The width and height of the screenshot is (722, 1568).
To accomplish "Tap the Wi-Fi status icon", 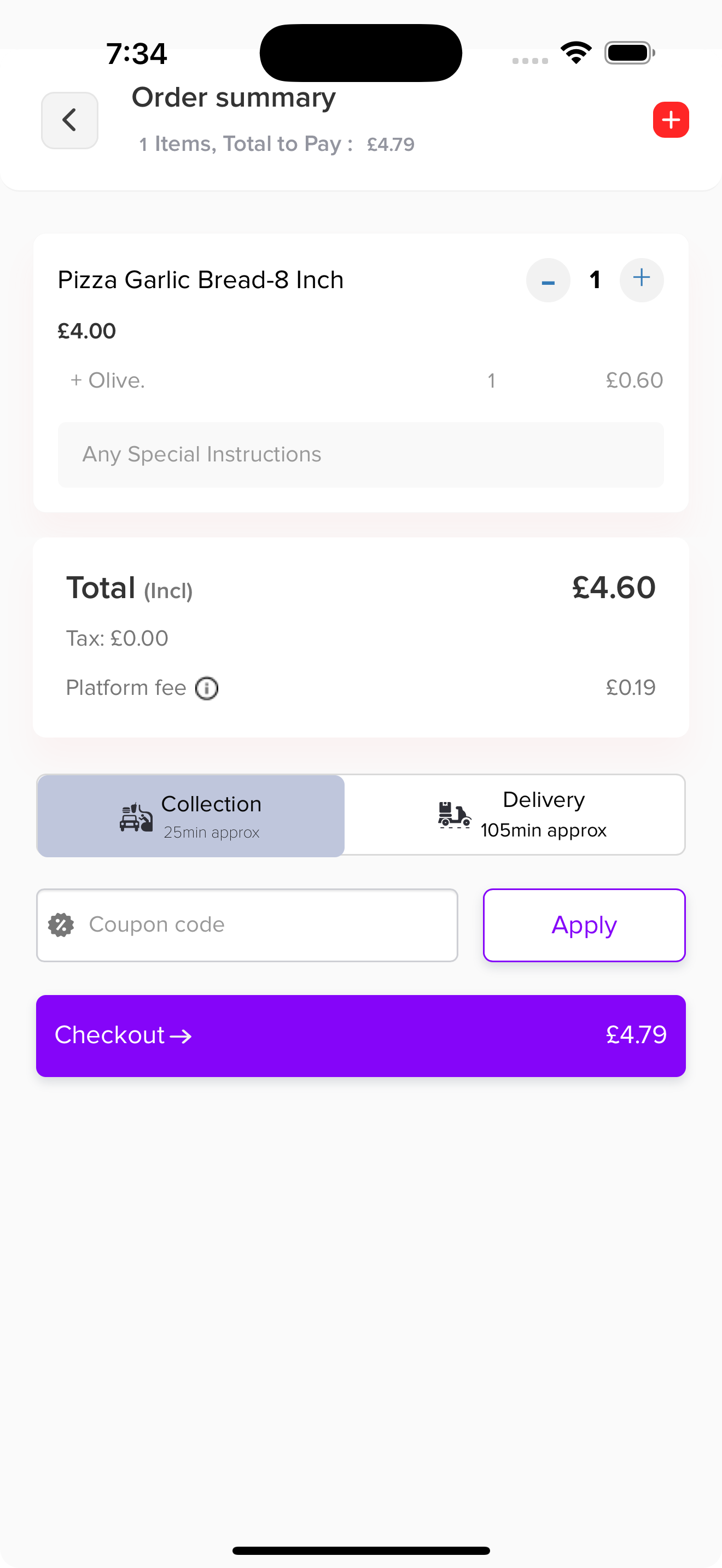I will pos(576,53).
